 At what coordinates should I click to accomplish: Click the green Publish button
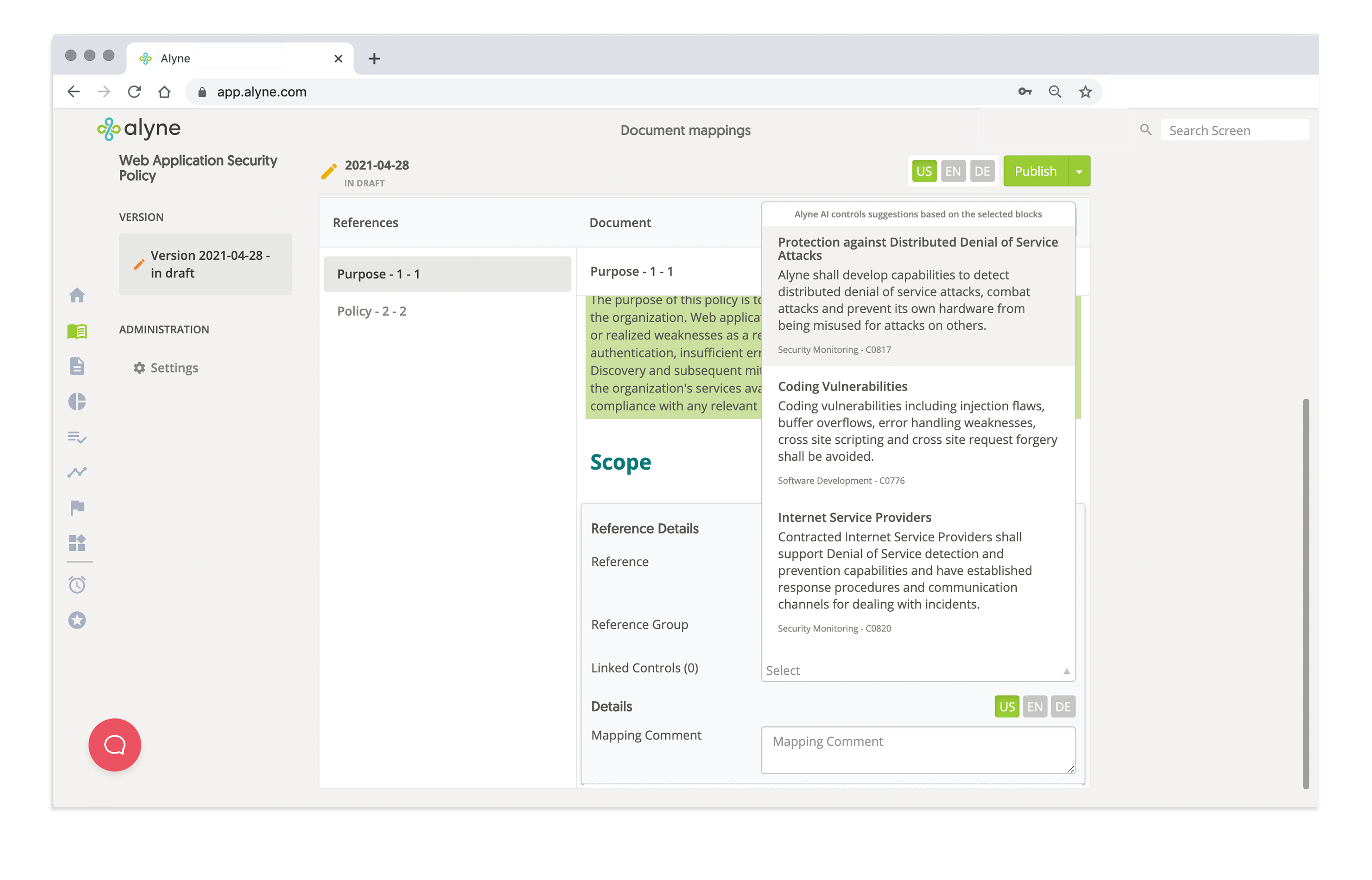(x=1035, y=172)
